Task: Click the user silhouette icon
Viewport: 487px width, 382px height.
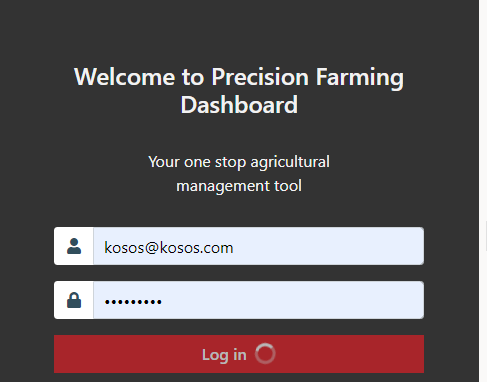Action: tap(74, 246)
